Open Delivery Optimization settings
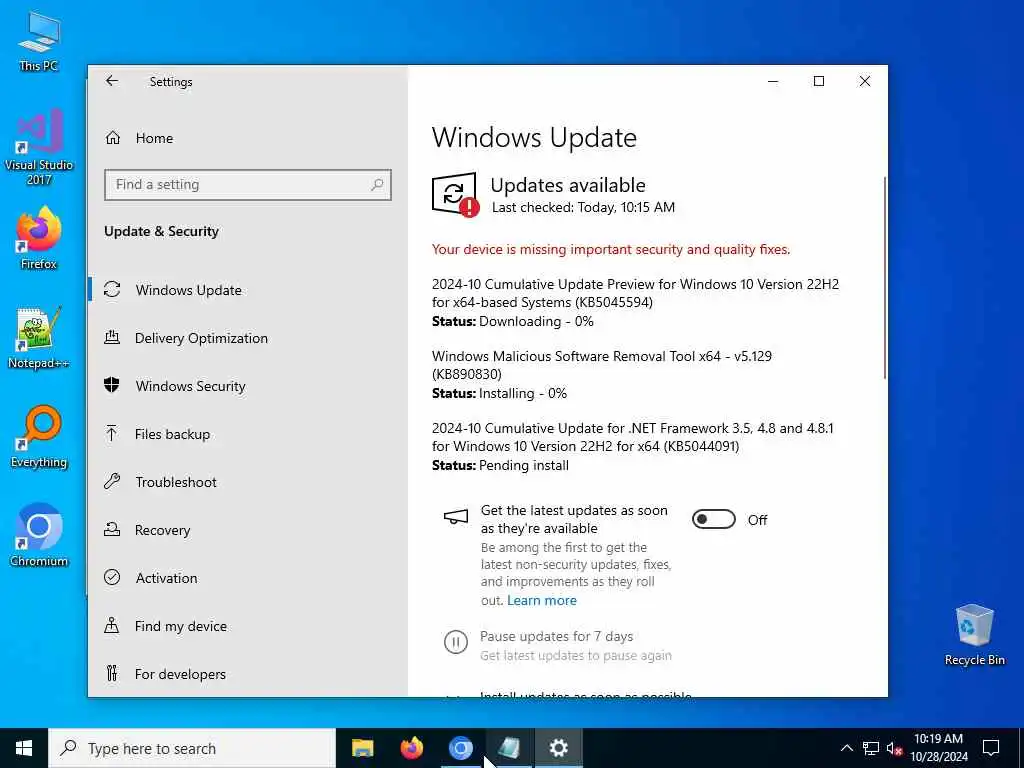1024x768 pixels. [248, 338]
